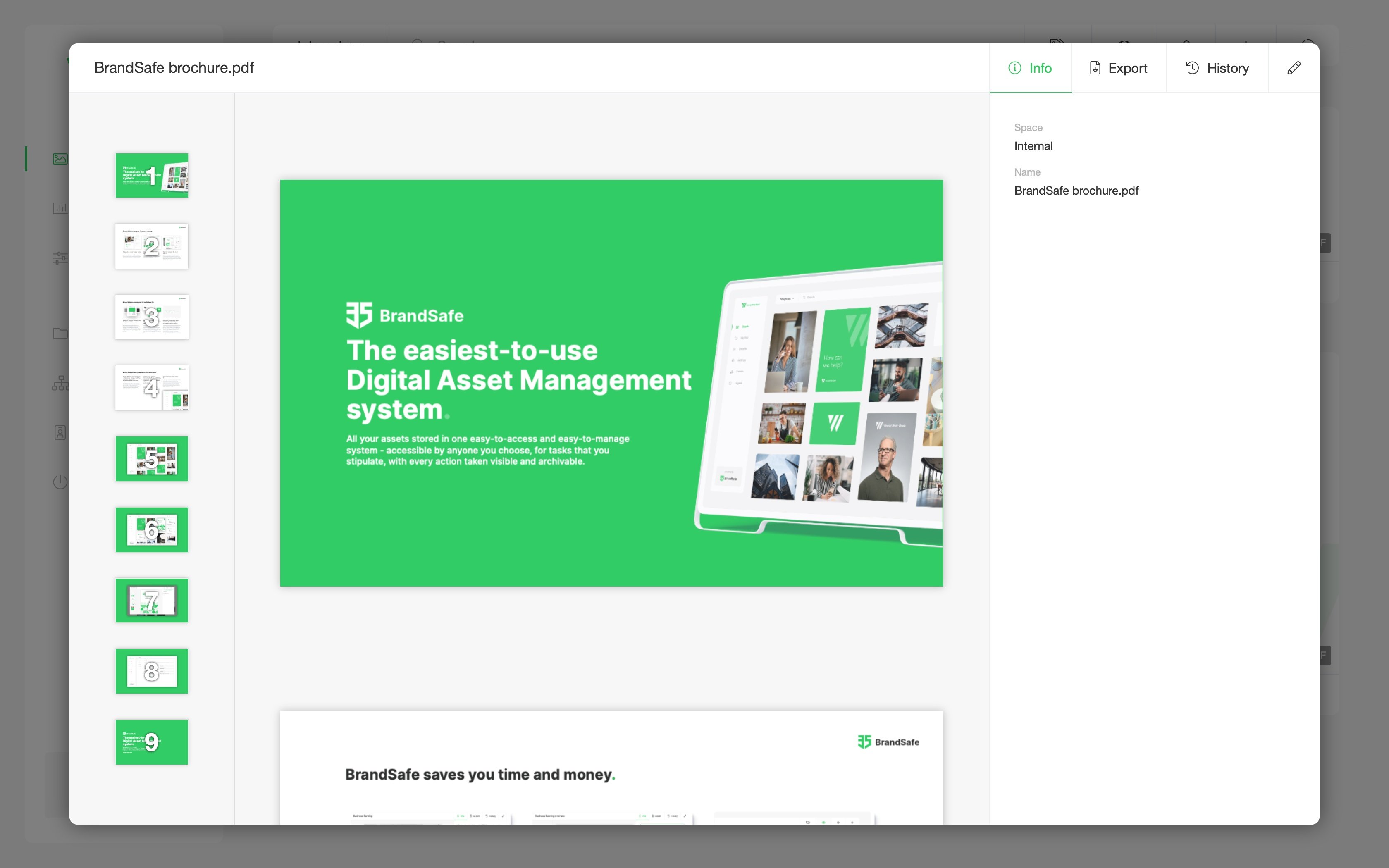Open the Export tab
Viewport: 1389px width, 868px height.
(x=1119, y=68)
